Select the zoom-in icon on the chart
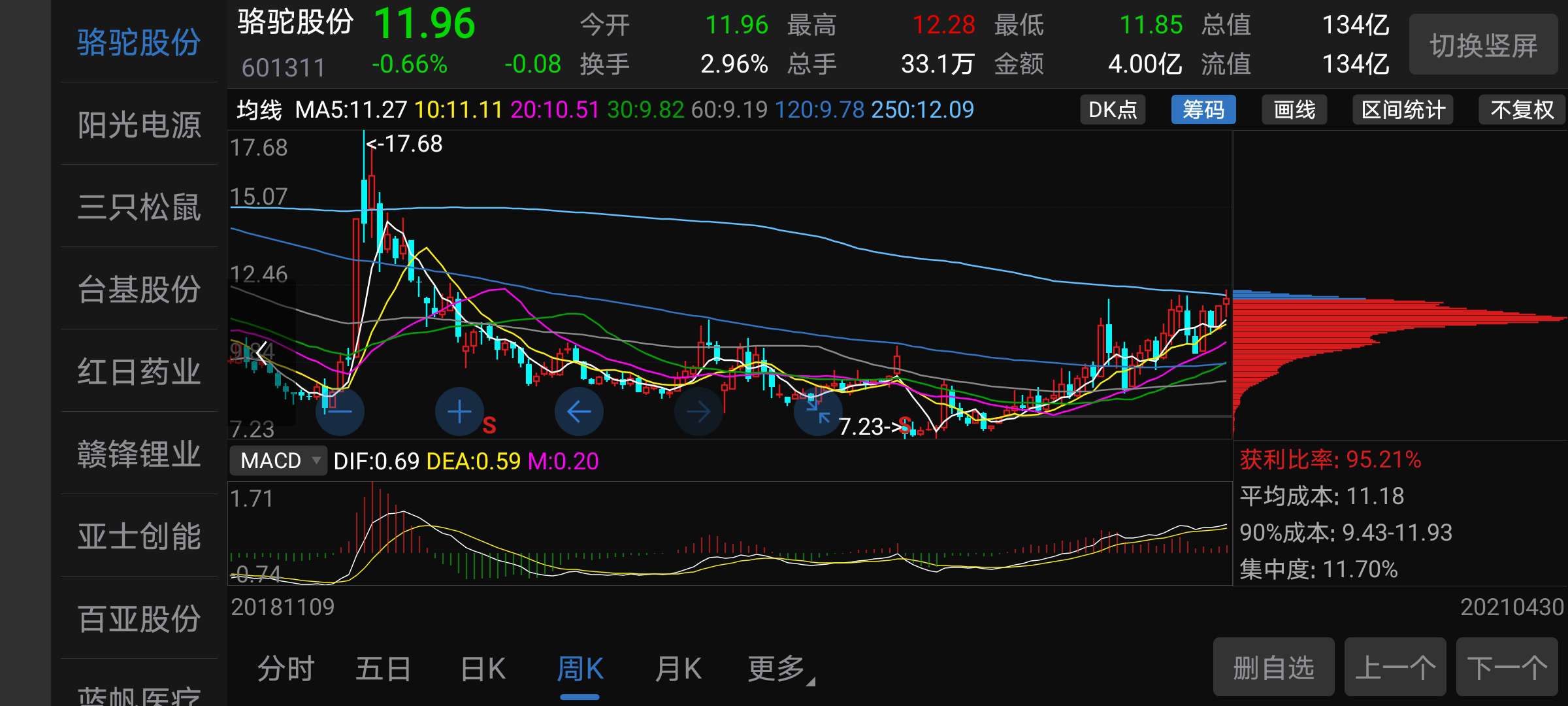 459,411
